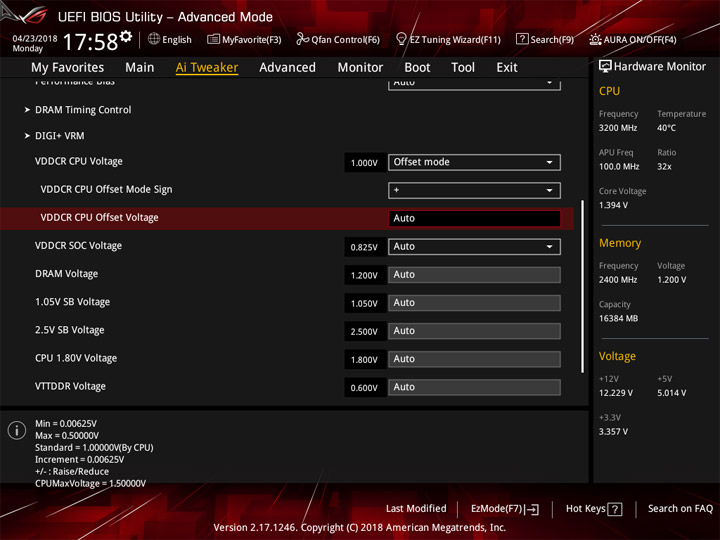This screenshot has width=720, height=540.
Task: Click the 17:58 clock display
Action: tap(90, 42)
